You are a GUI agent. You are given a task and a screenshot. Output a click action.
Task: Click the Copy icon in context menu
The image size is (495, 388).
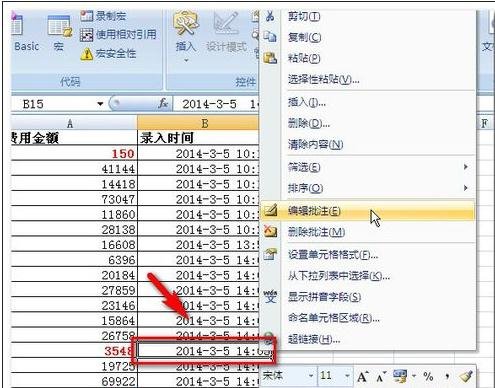point(270,37)
